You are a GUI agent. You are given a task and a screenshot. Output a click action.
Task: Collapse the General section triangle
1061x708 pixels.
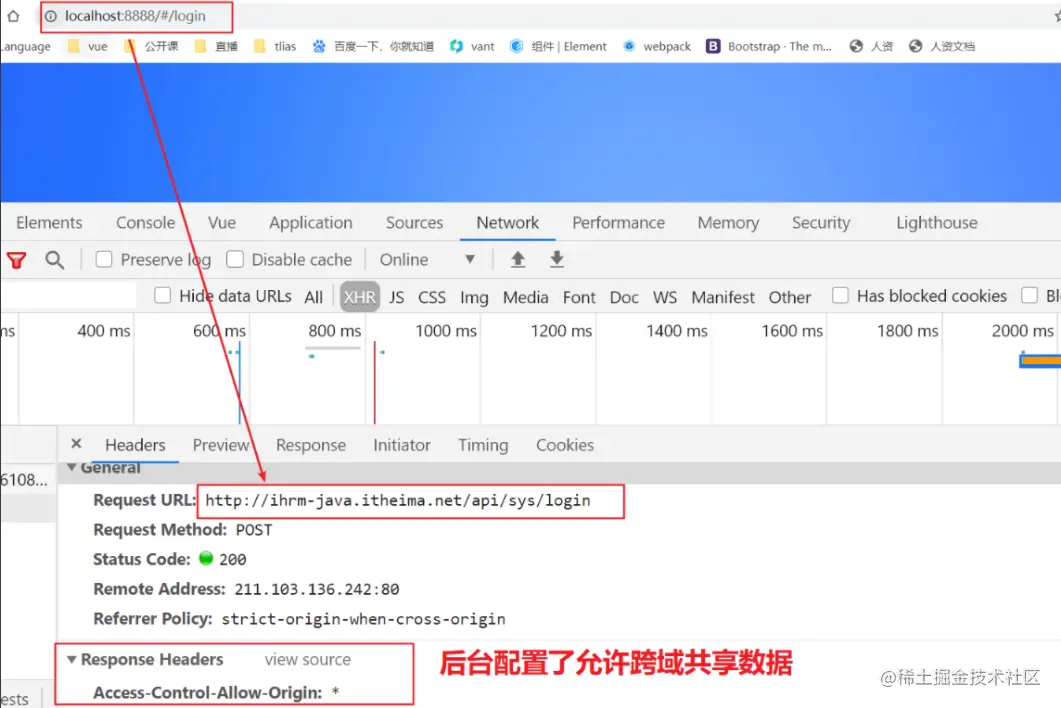tap(72, 467)
